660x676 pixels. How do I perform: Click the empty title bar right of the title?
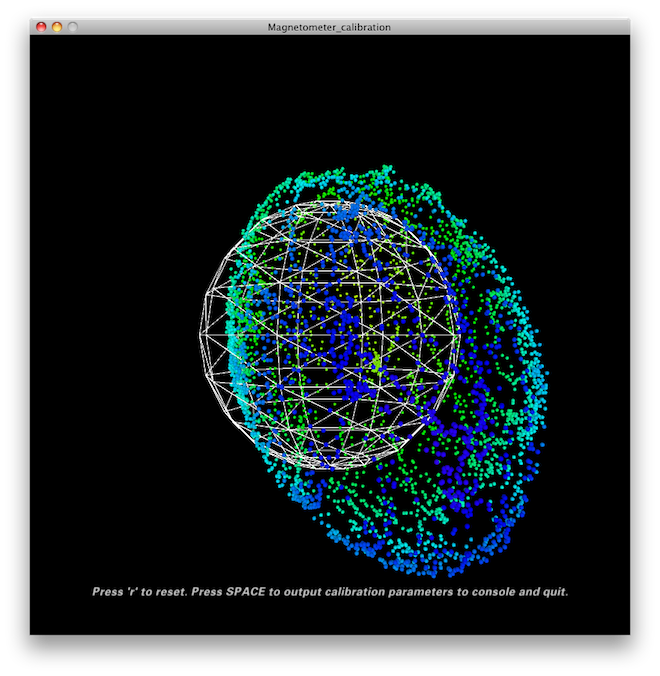[509, 27]
